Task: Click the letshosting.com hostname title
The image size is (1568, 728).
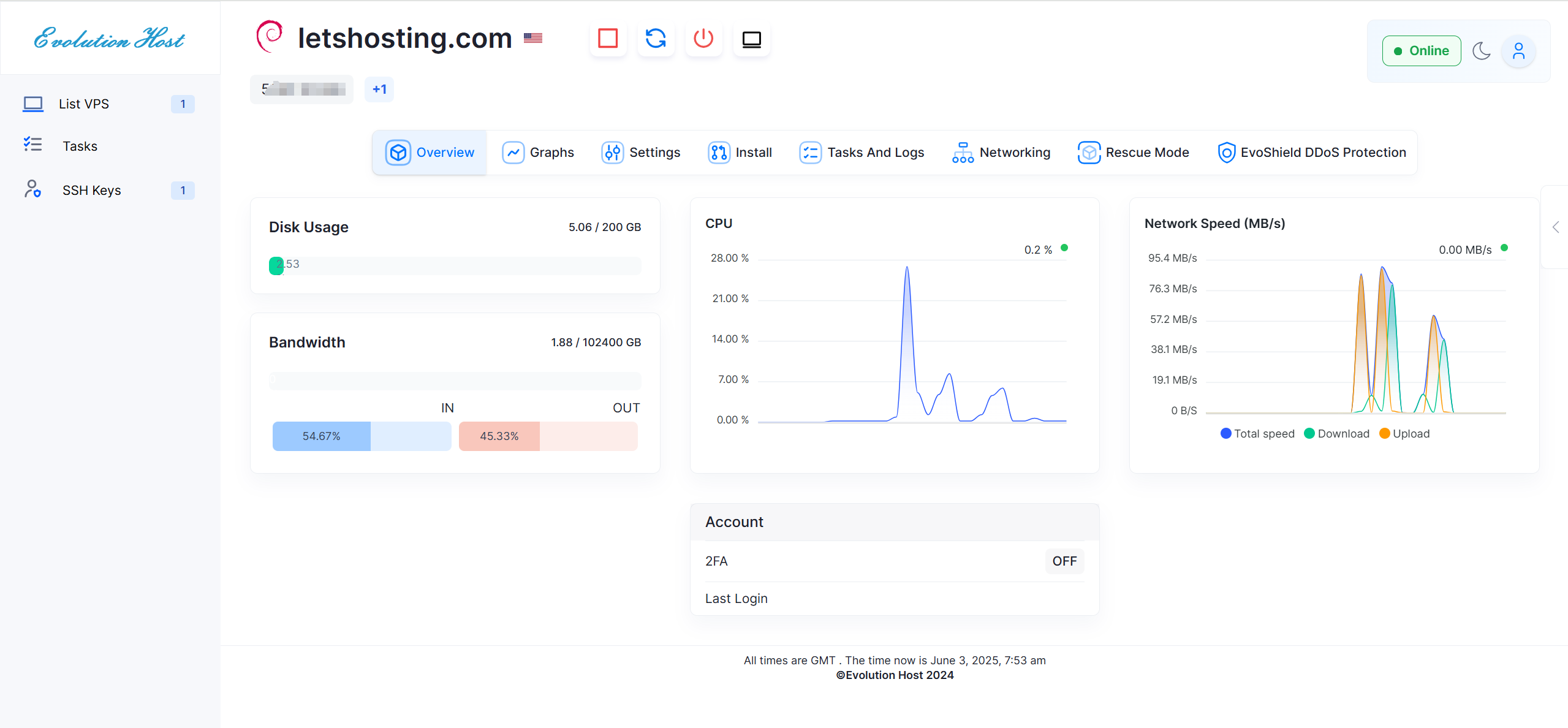Action: (x=405, y=38)
